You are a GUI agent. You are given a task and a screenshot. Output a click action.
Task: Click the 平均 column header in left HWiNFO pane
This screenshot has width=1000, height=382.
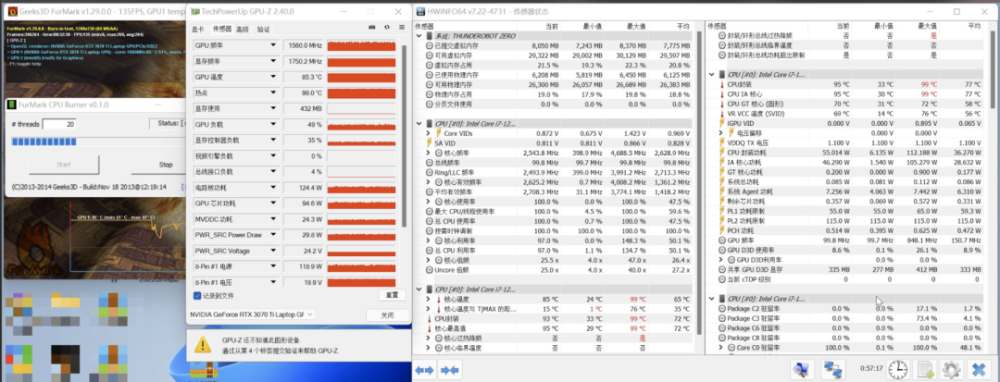[682, 26]
